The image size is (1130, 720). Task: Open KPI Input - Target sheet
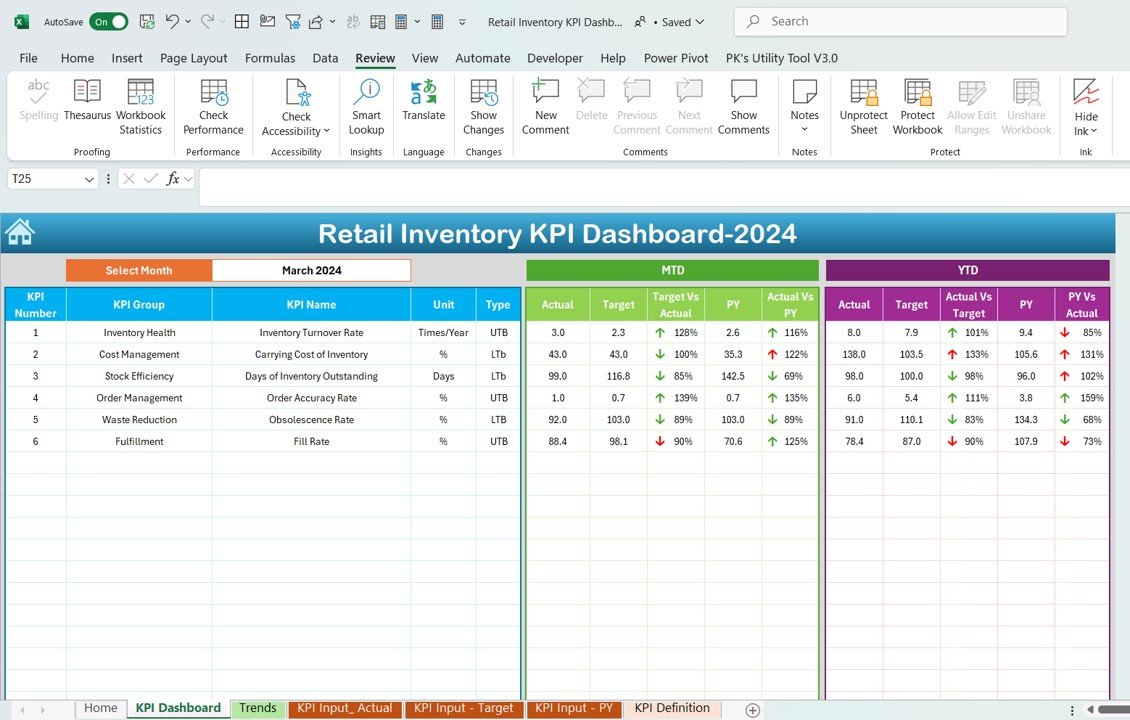point(464,708)
